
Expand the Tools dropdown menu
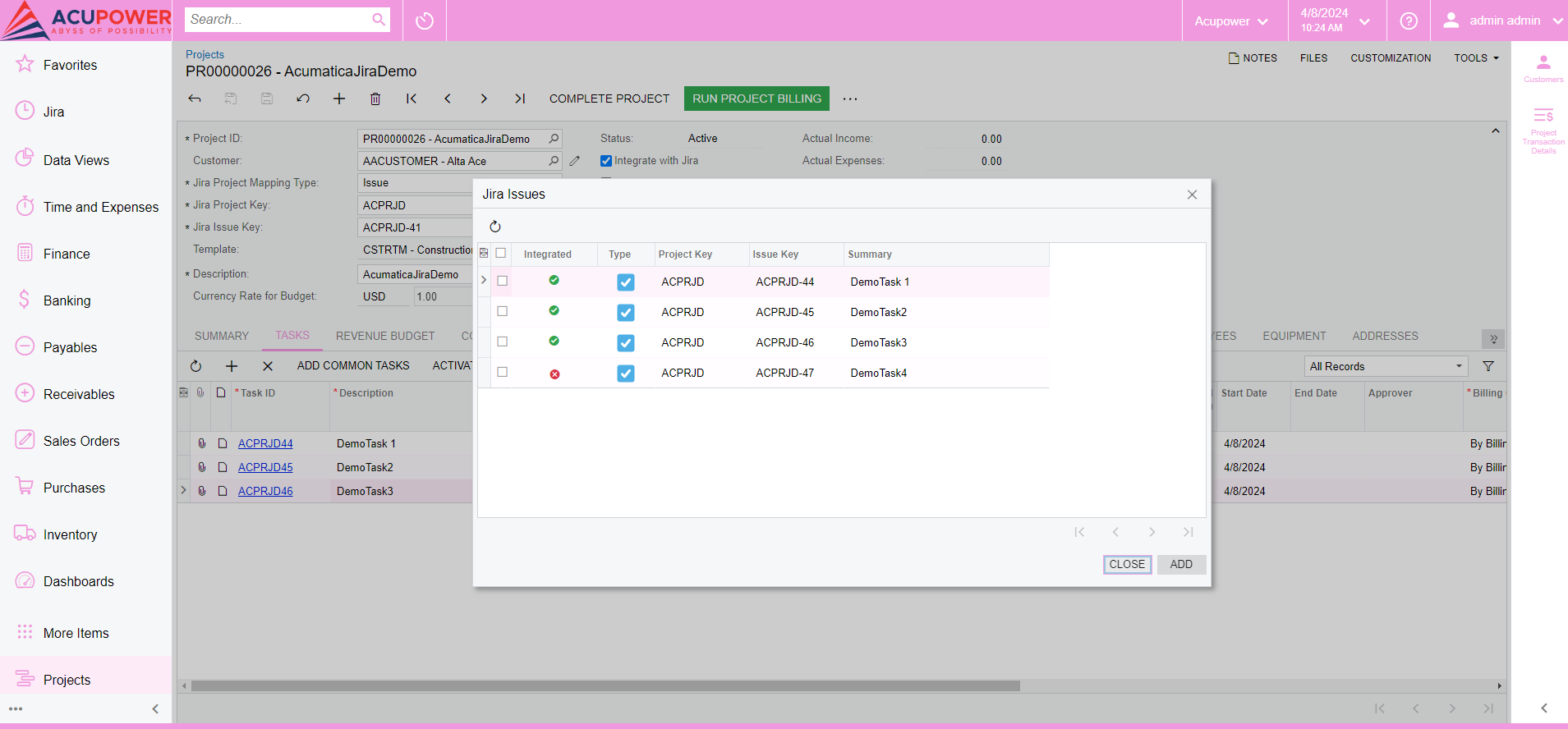point(1476,57)
